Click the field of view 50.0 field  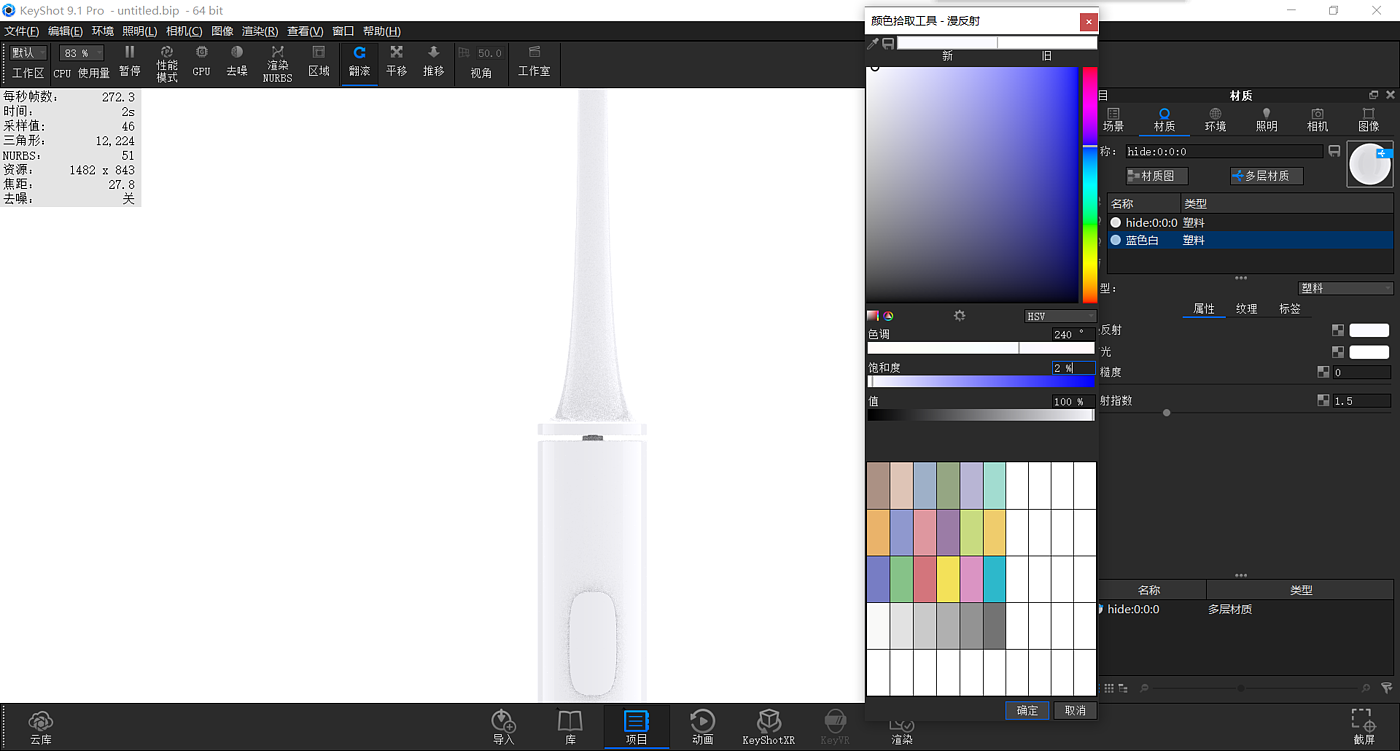coord(489,53)
